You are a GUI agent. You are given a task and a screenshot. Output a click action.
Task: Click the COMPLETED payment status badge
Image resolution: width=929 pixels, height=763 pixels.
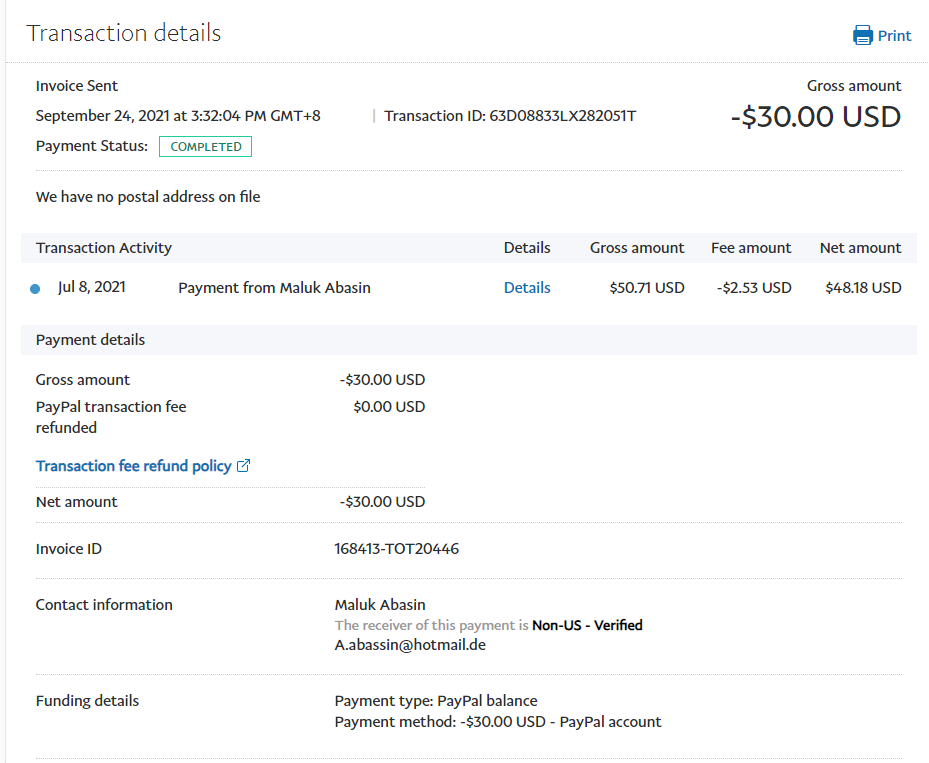(205, 147)
